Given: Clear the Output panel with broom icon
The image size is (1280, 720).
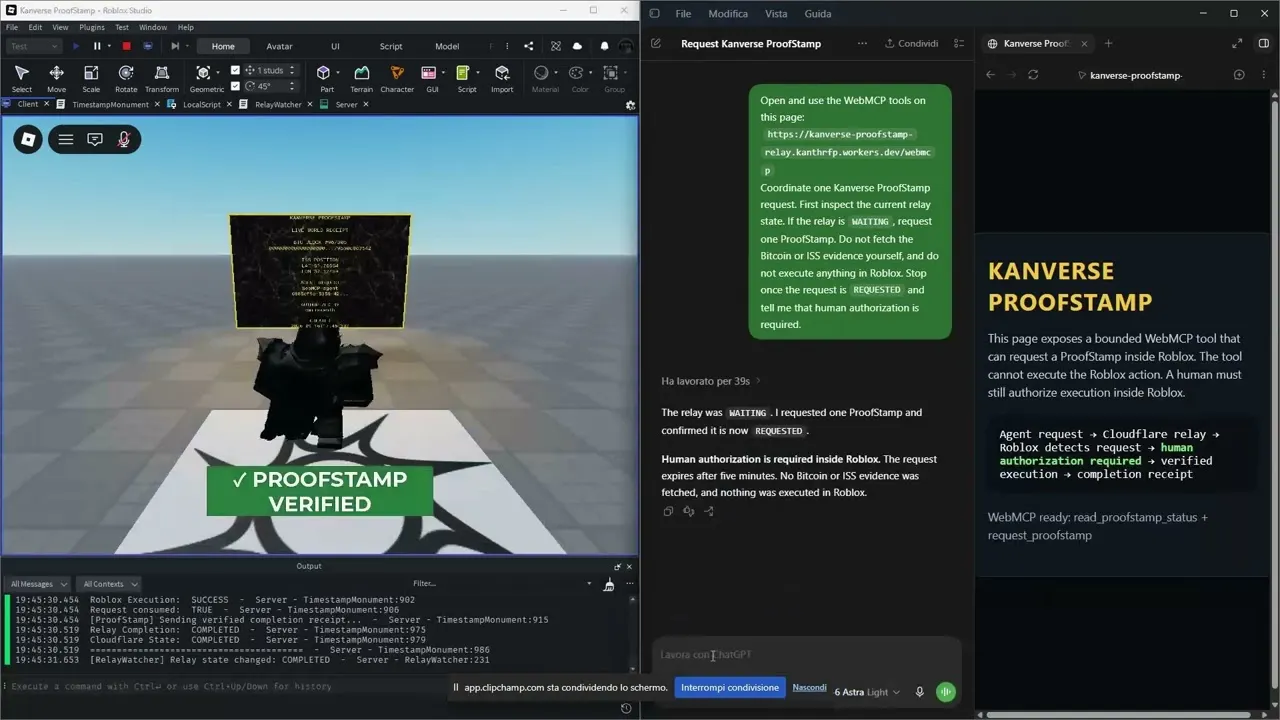Looking at the screenshot, I should pos(608,584).
